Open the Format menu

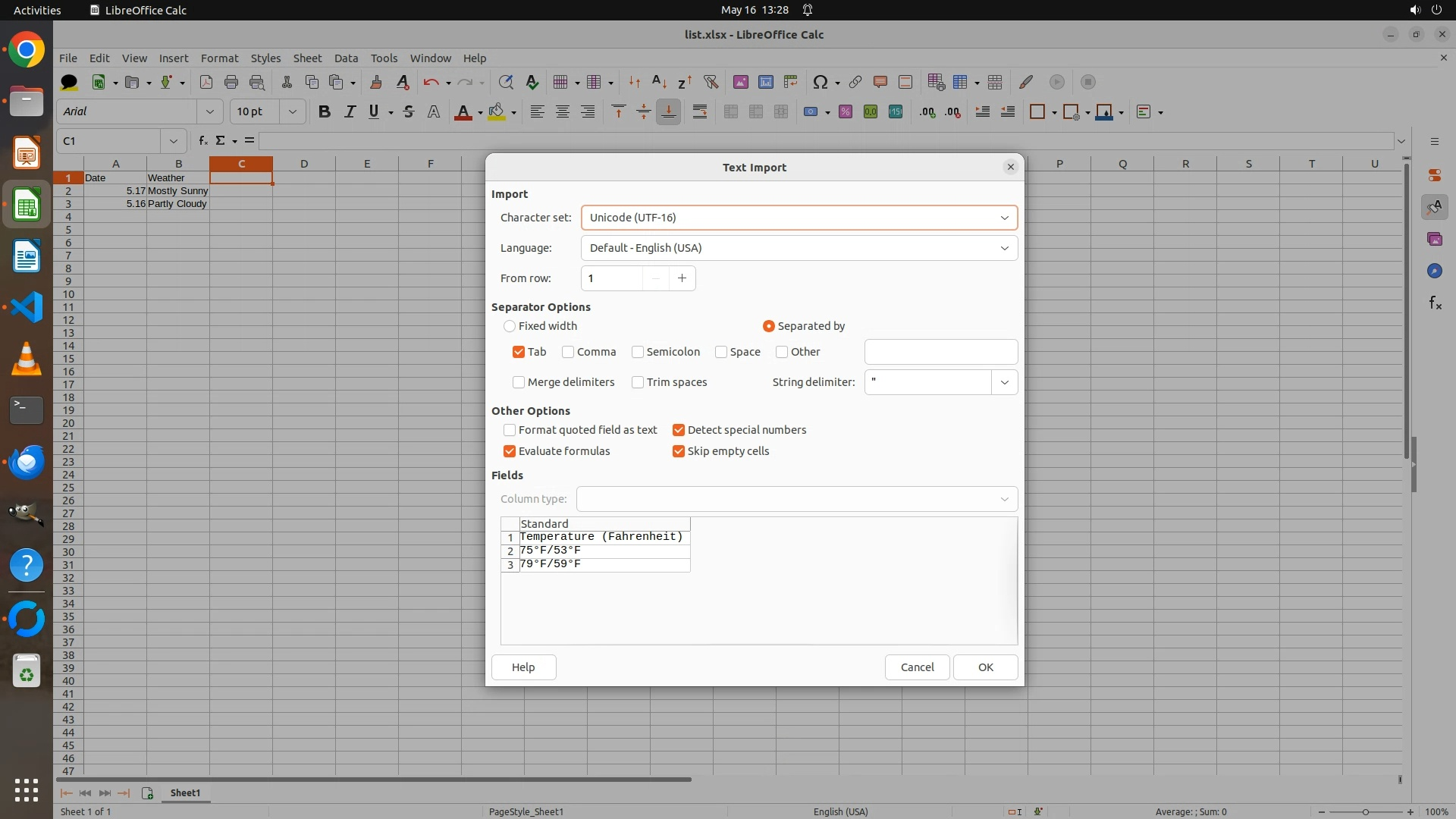[219, 58]
